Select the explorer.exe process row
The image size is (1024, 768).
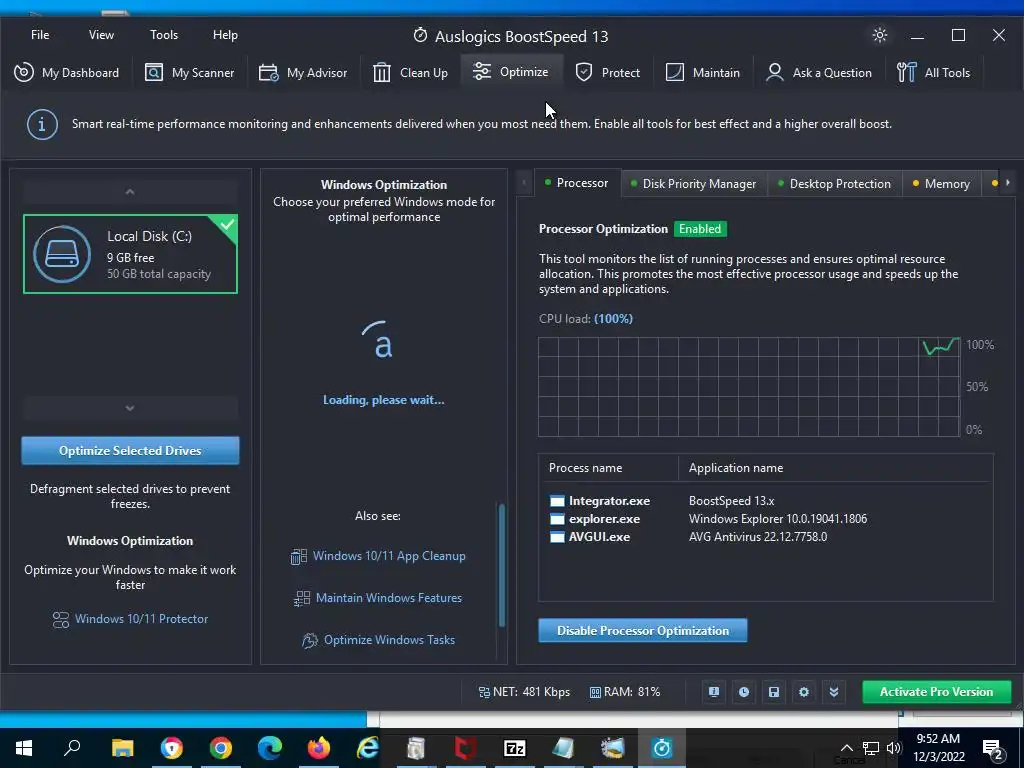(765, 519)
